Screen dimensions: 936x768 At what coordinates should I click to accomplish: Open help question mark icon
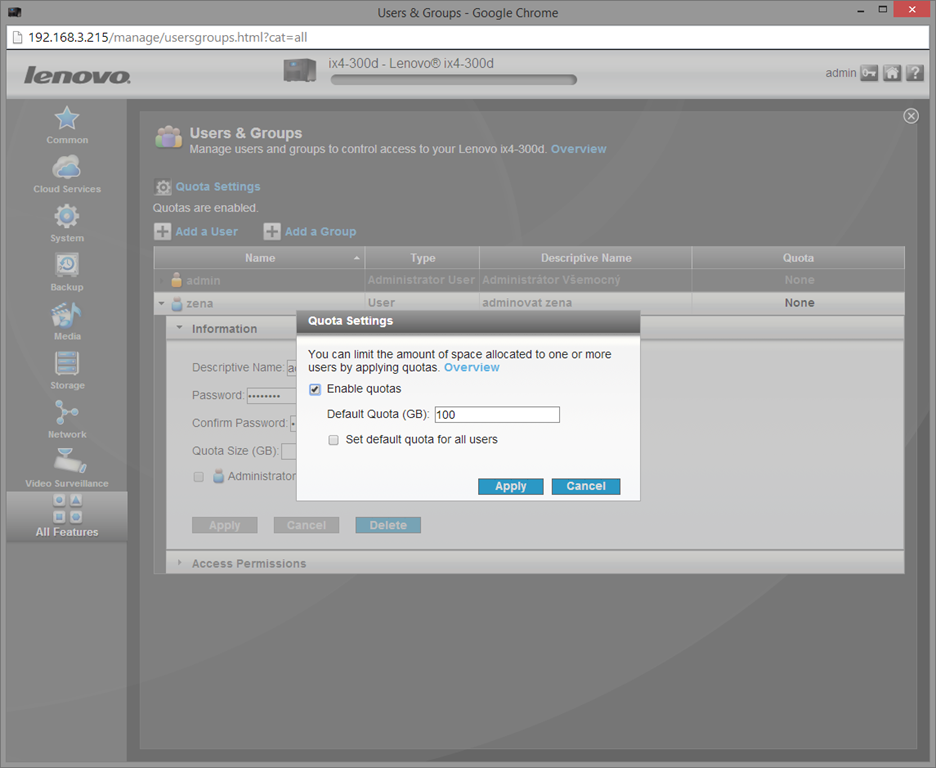[x=914, y=73]
